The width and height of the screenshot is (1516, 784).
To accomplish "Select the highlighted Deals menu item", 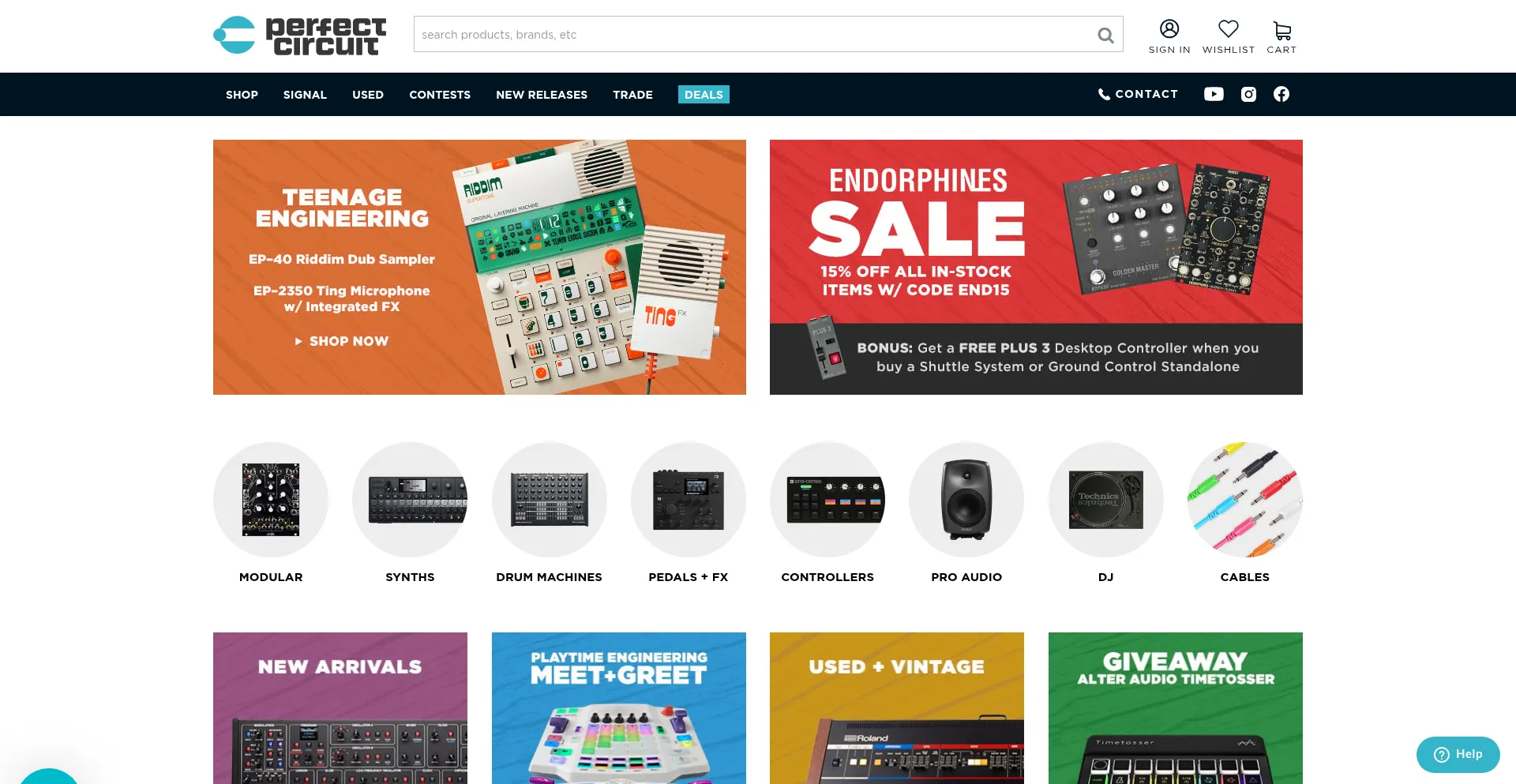I will [704, 95].
